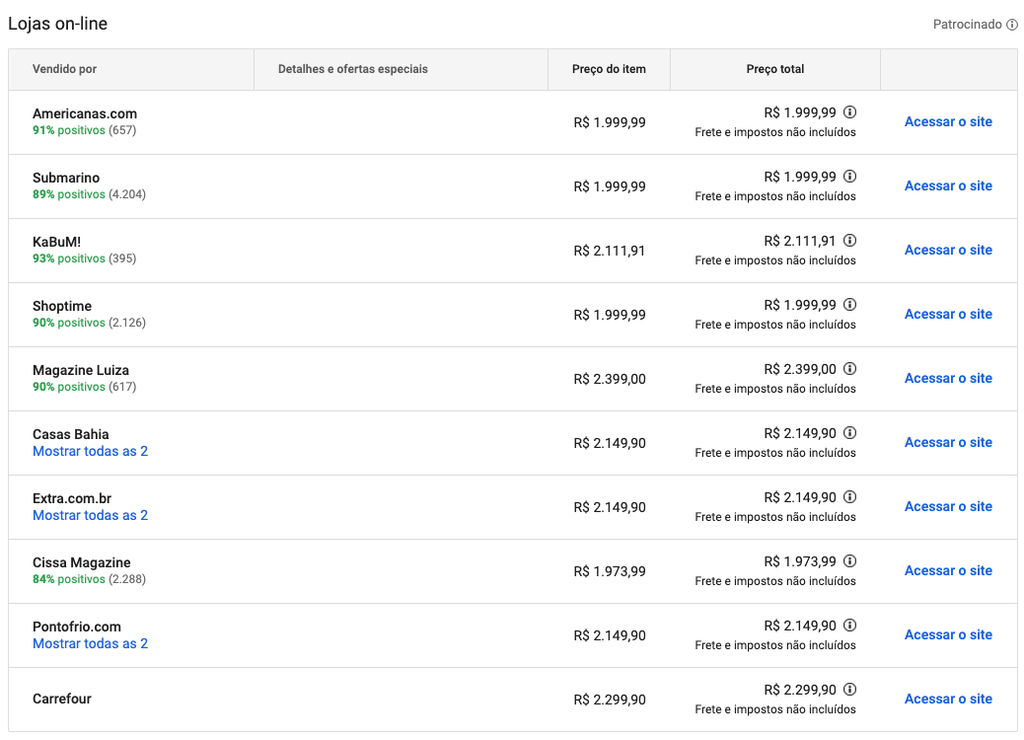Open info icon for Carrefour total price
Image resolution: width=1024 pixels, height=740 pixels.
(850, 689)
